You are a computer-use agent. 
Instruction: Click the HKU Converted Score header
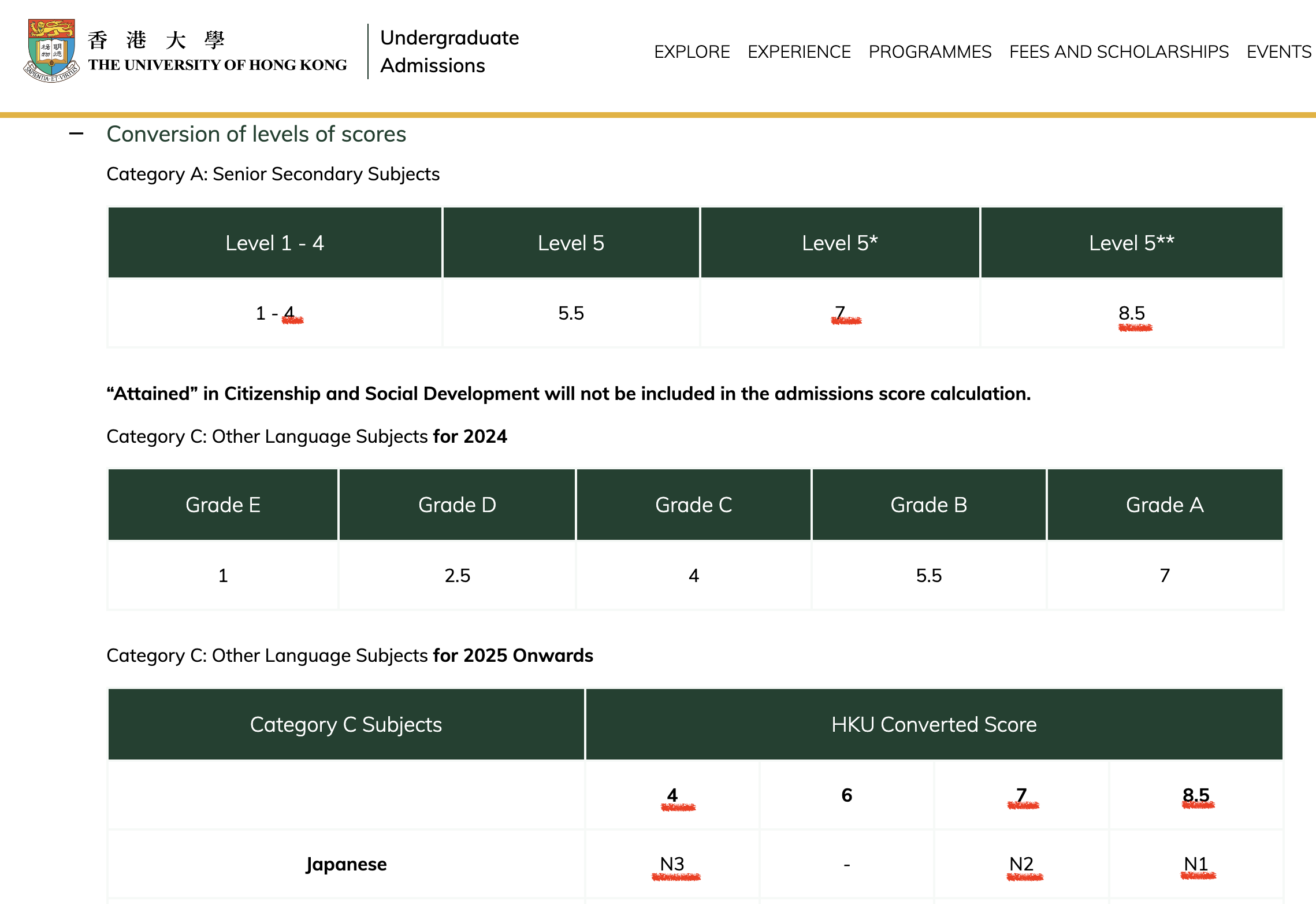coord(934,724)
